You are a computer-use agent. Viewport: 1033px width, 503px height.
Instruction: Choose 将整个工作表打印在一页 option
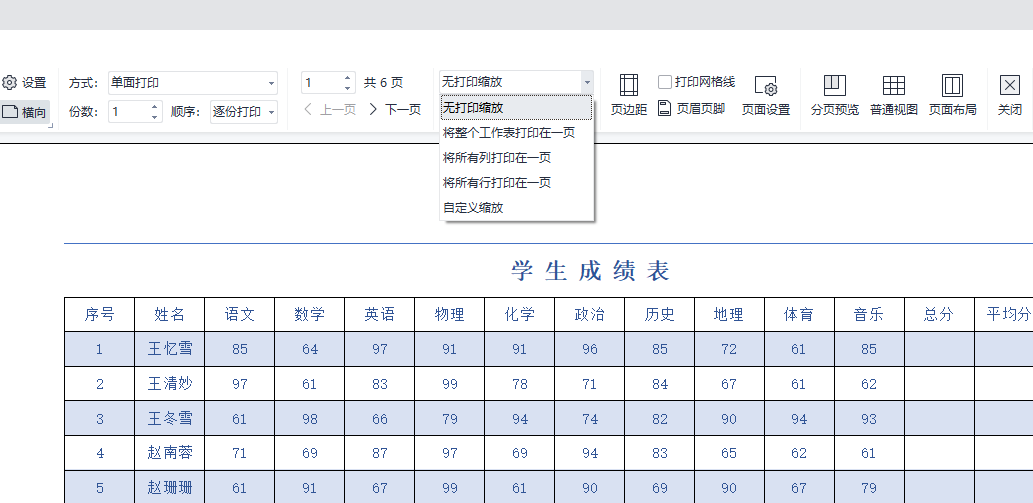coord(516,132)
